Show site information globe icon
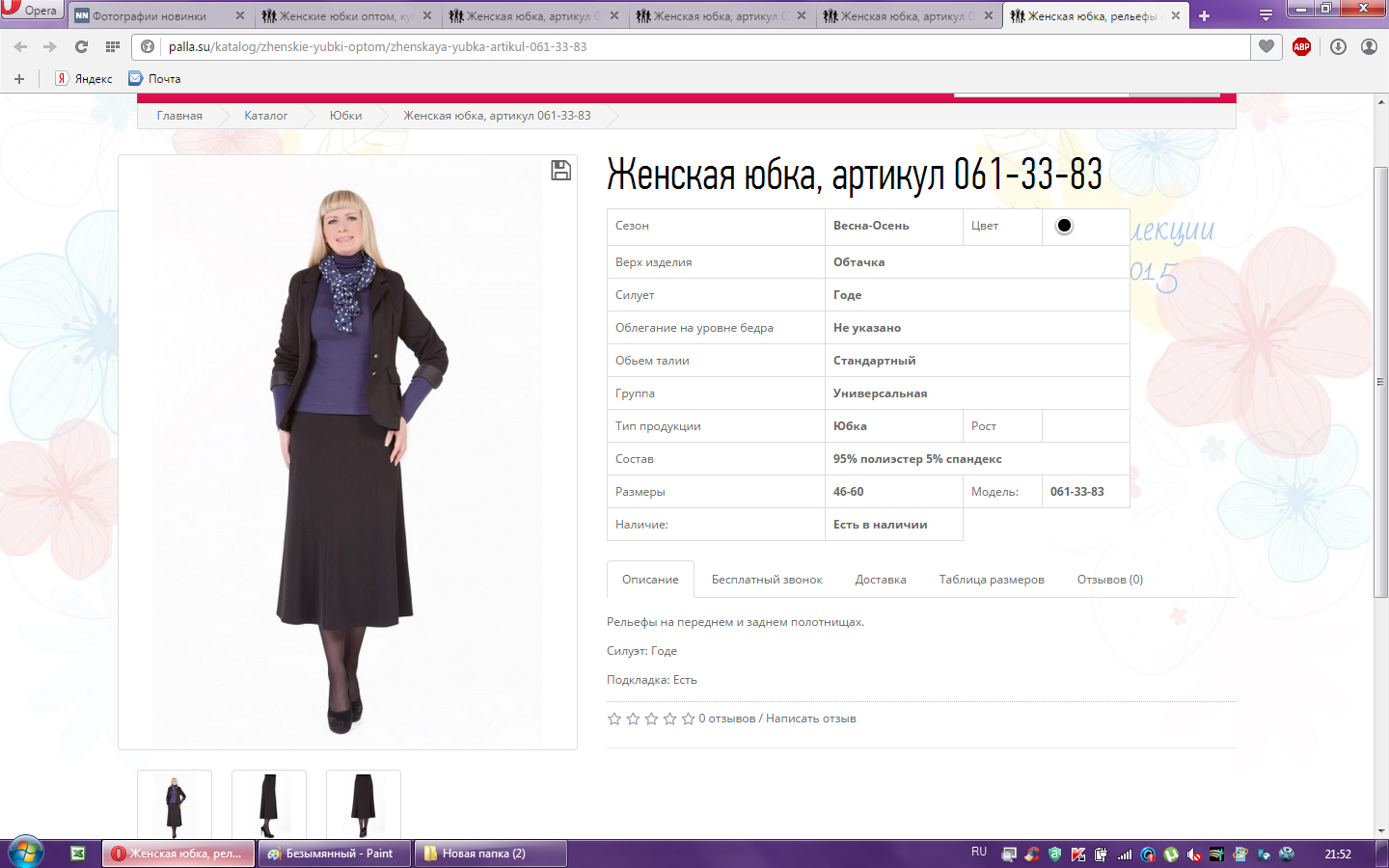 pyautogui.click(x=148, y=46)
